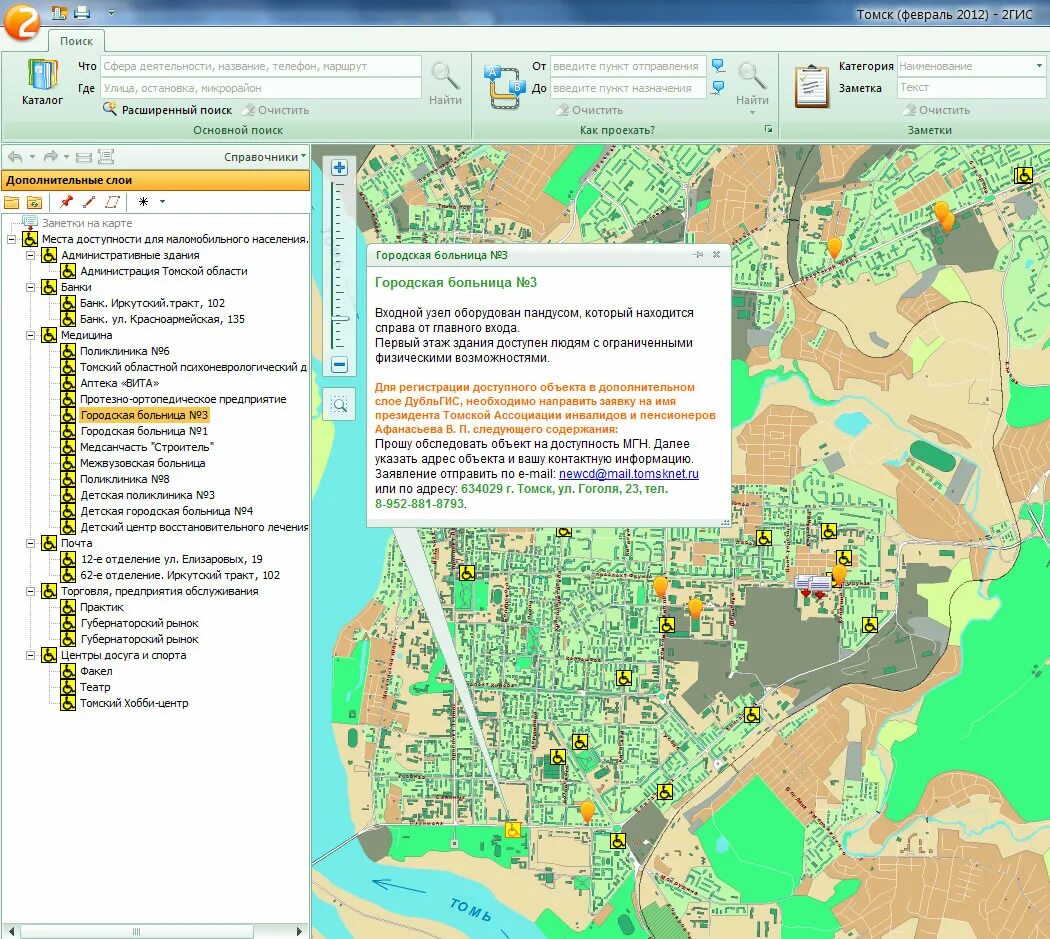Pick the departure point on the map icon

(718, 66)
